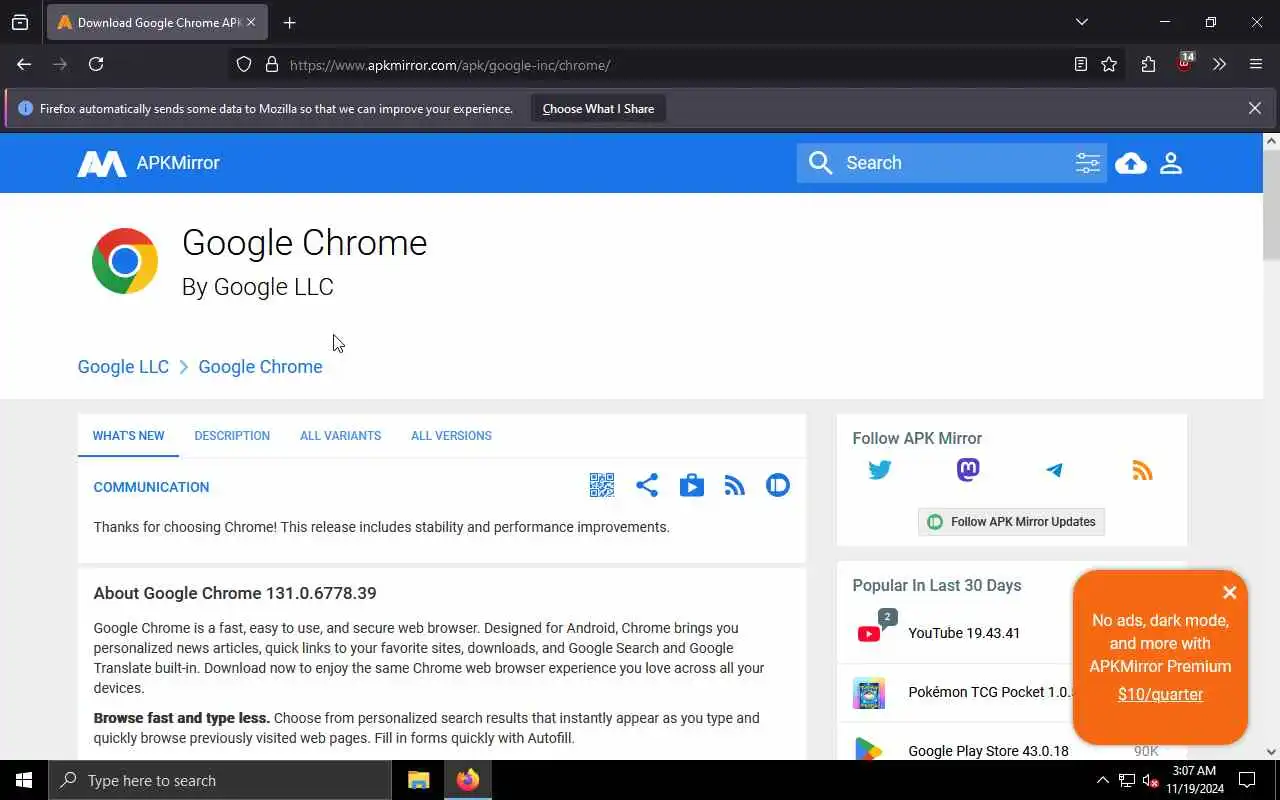The image size is (1280, 800).
Task: Click the uBlock extension icon with badge
Action: click(1185, 63)
